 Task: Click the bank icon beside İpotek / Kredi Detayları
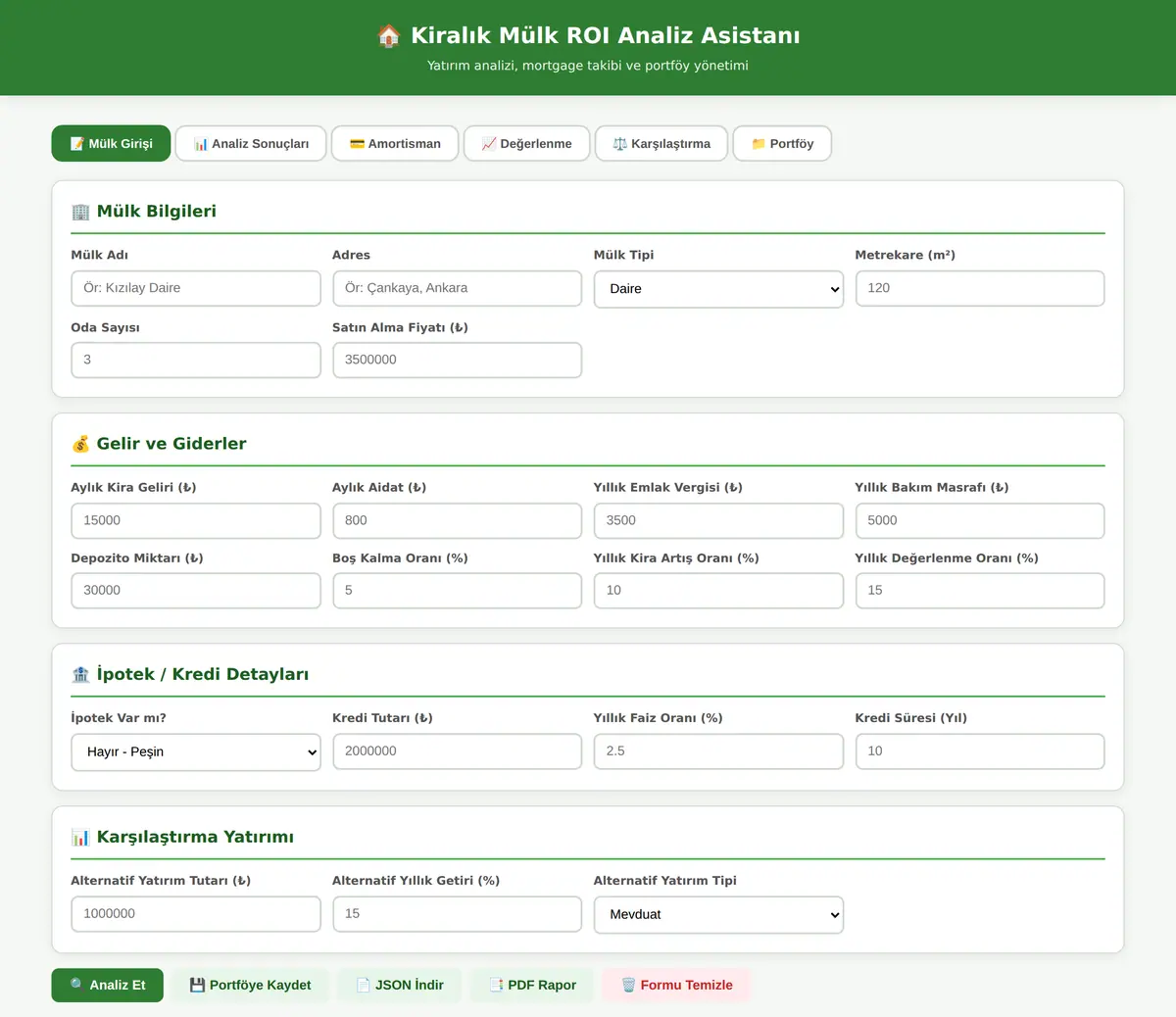pos(80,674)
